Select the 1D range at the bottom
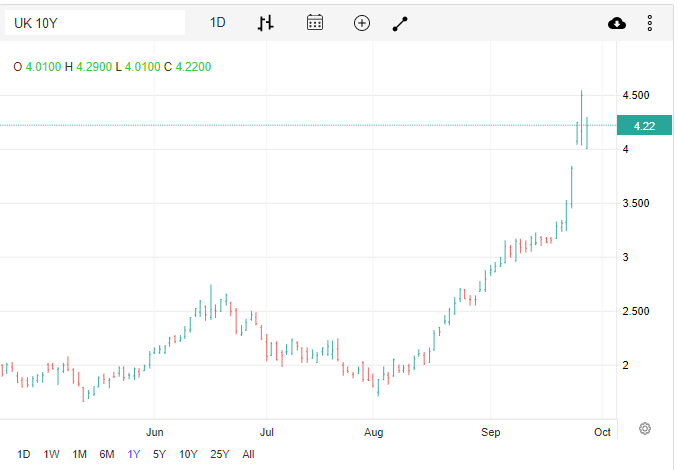678x470 pixels. (23, 454)
